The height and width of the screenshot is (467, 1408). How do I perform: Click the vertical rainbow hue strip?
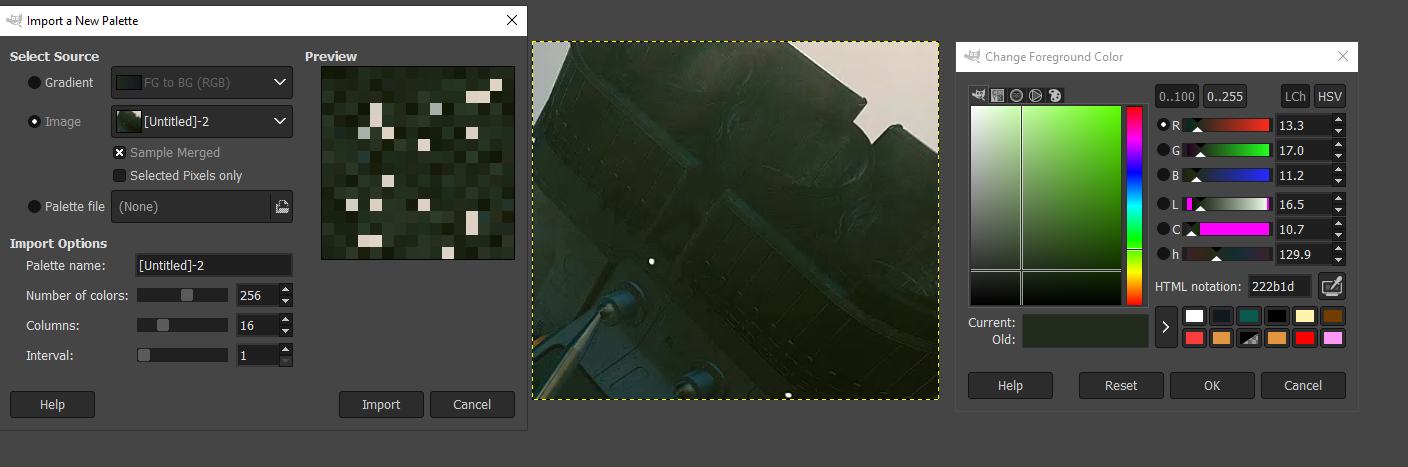1134,205
